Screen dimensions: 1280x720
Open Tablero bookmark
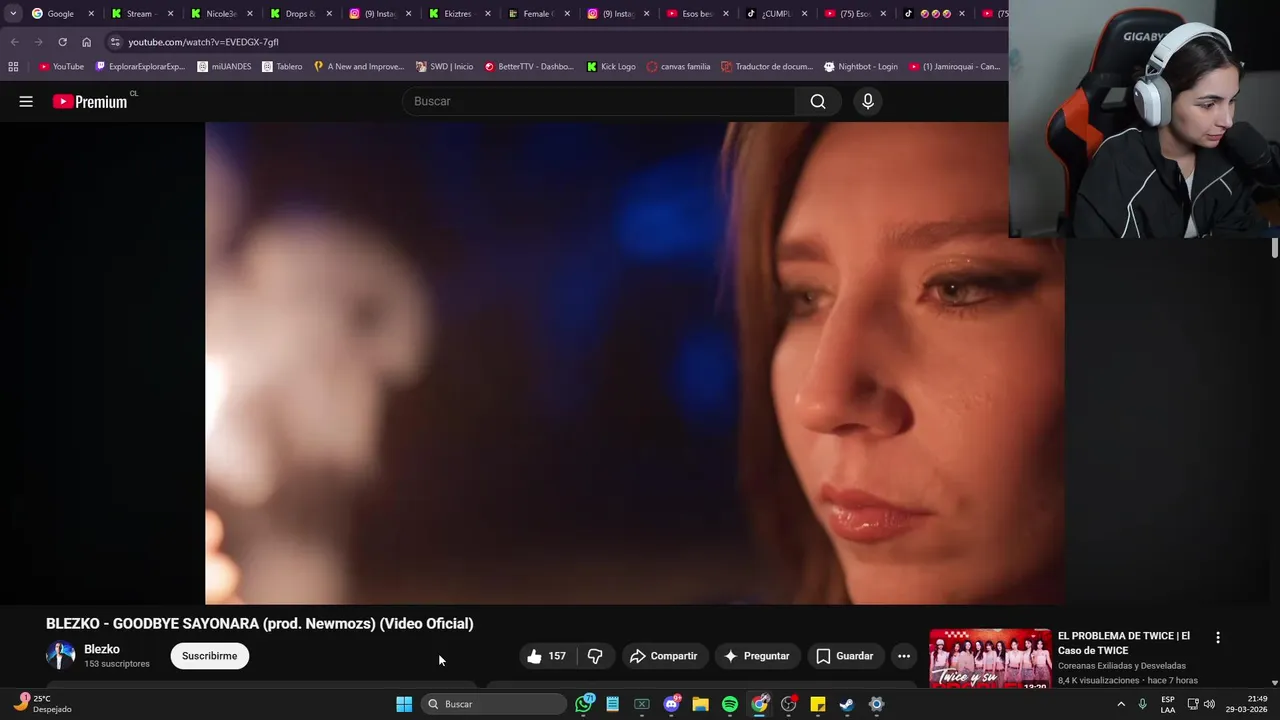tap(282, 67)
